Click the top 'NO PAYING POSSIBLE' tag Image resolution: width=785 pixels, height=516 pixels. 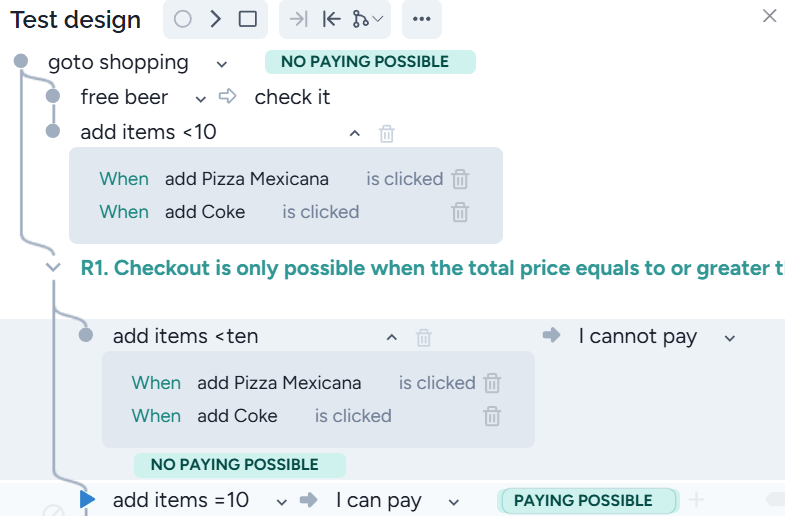click(x=369, y=62)
